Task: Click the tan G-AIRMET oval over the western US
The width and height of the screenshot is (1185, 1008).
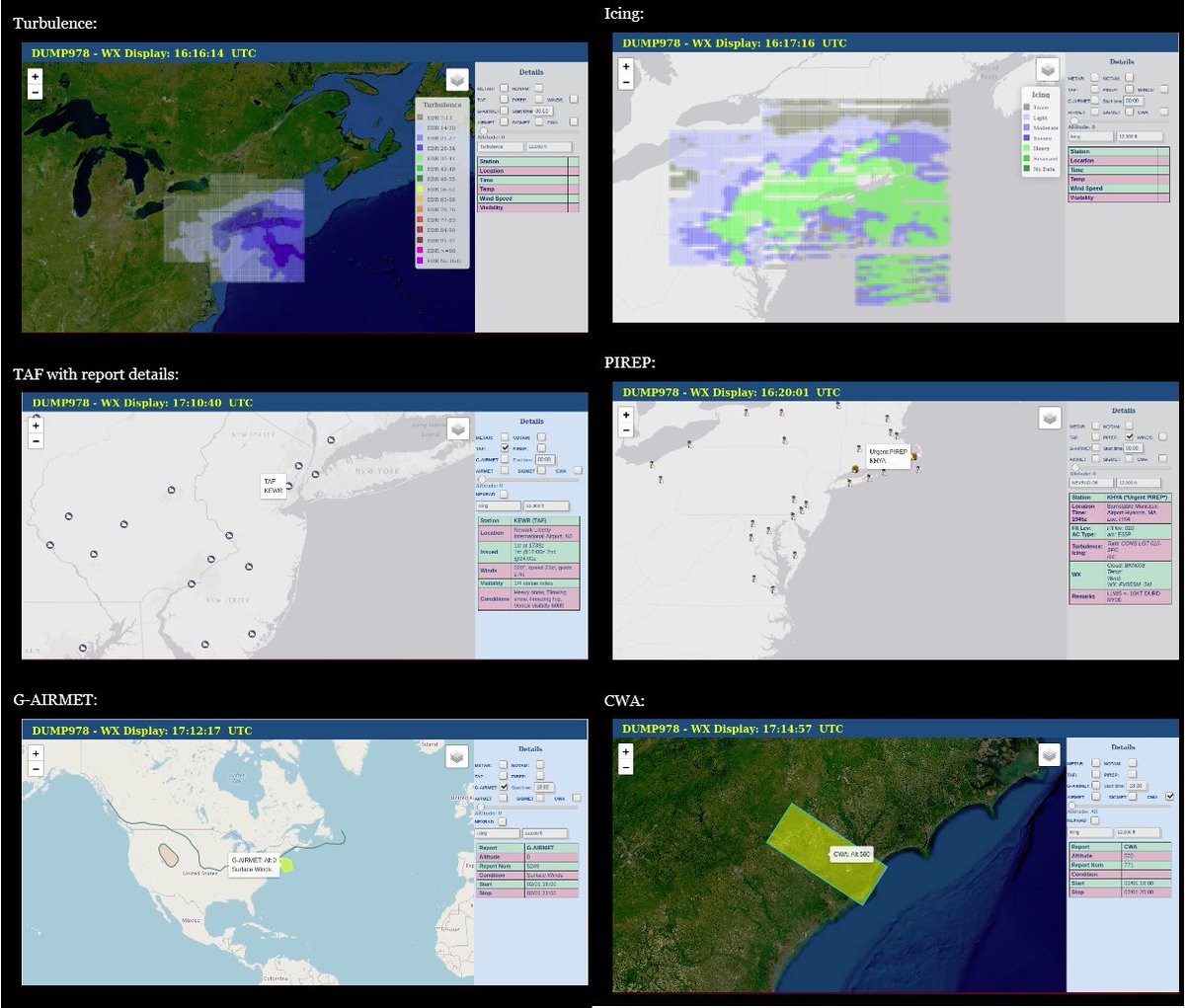Action: coord(168,853)
